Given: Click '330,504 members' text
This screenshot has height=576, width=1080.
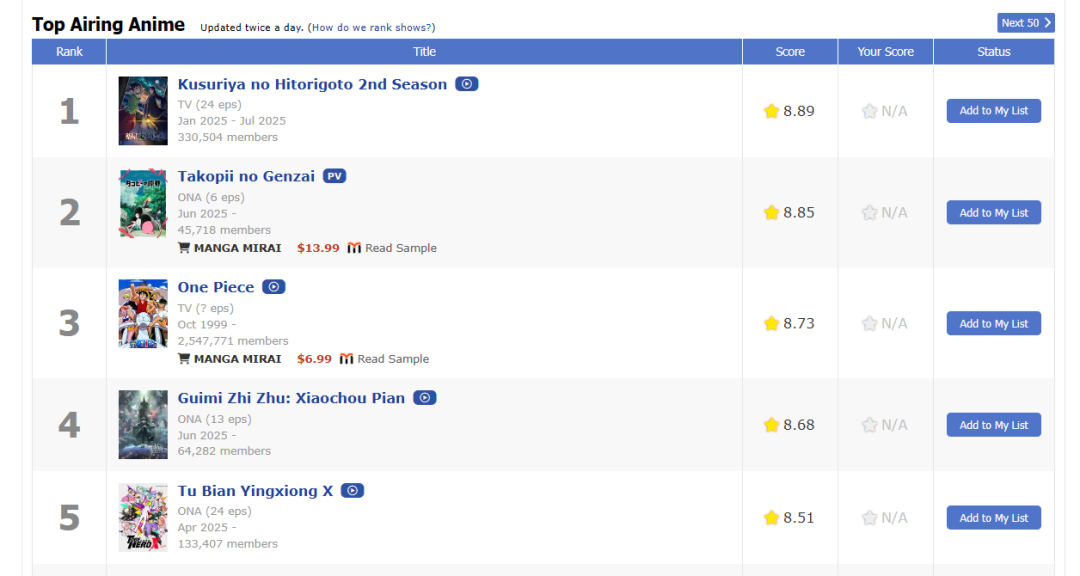Looking at the screenshot, I should click(x=228, y=137).
